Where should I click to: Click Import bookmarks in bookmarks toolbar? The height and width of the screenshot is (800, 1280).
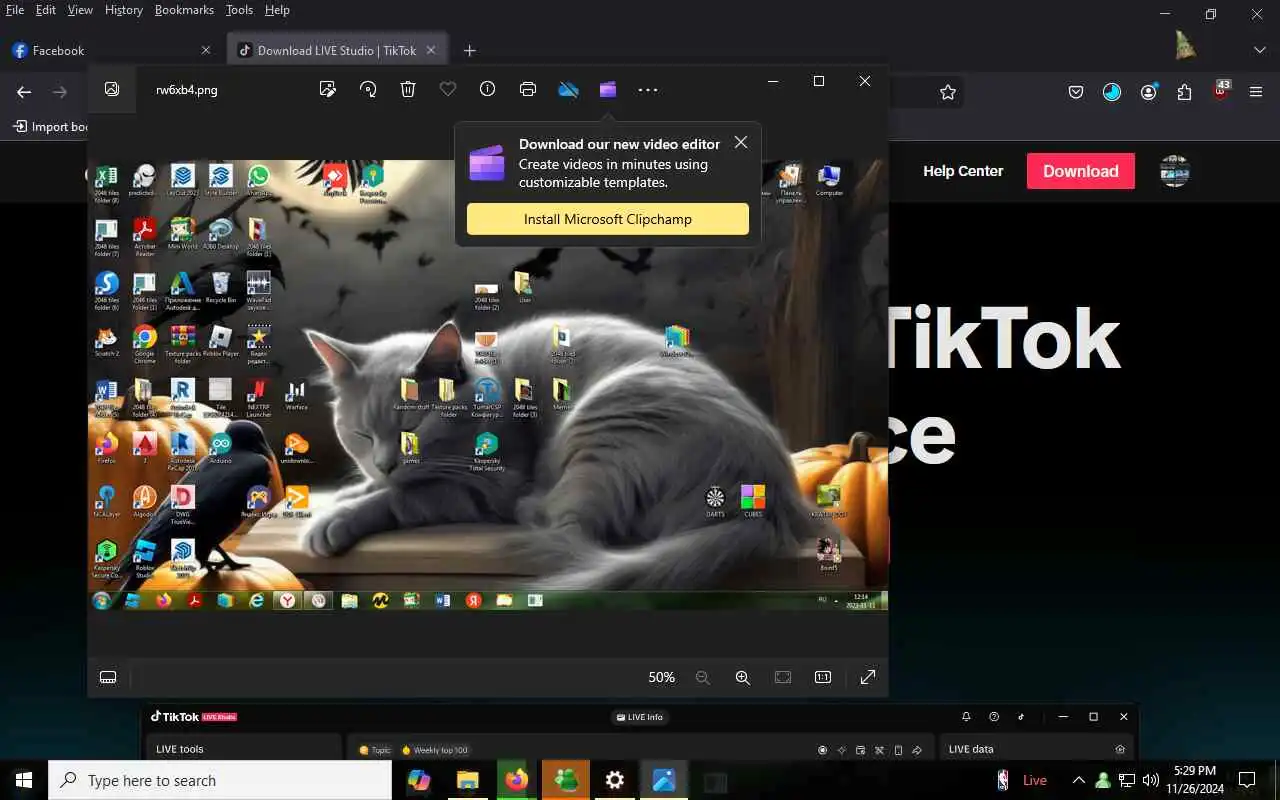50,127
